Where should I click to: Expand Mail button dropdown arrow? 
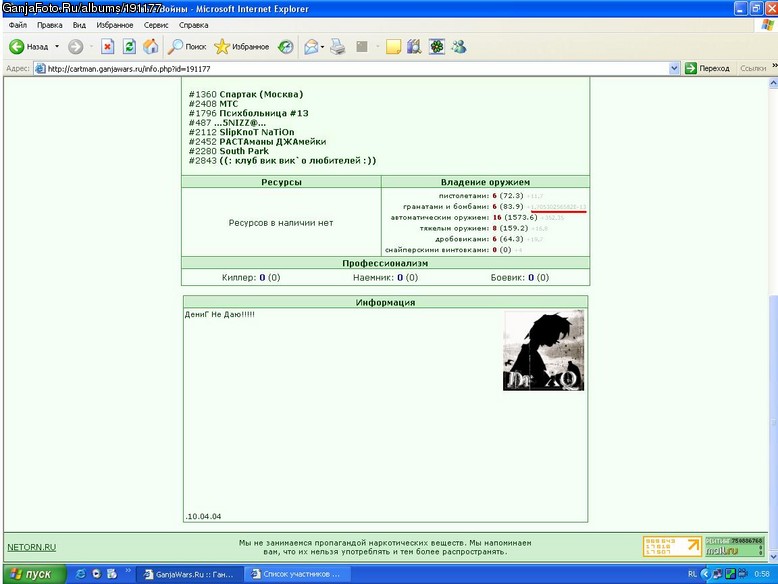tap(323, 47)
